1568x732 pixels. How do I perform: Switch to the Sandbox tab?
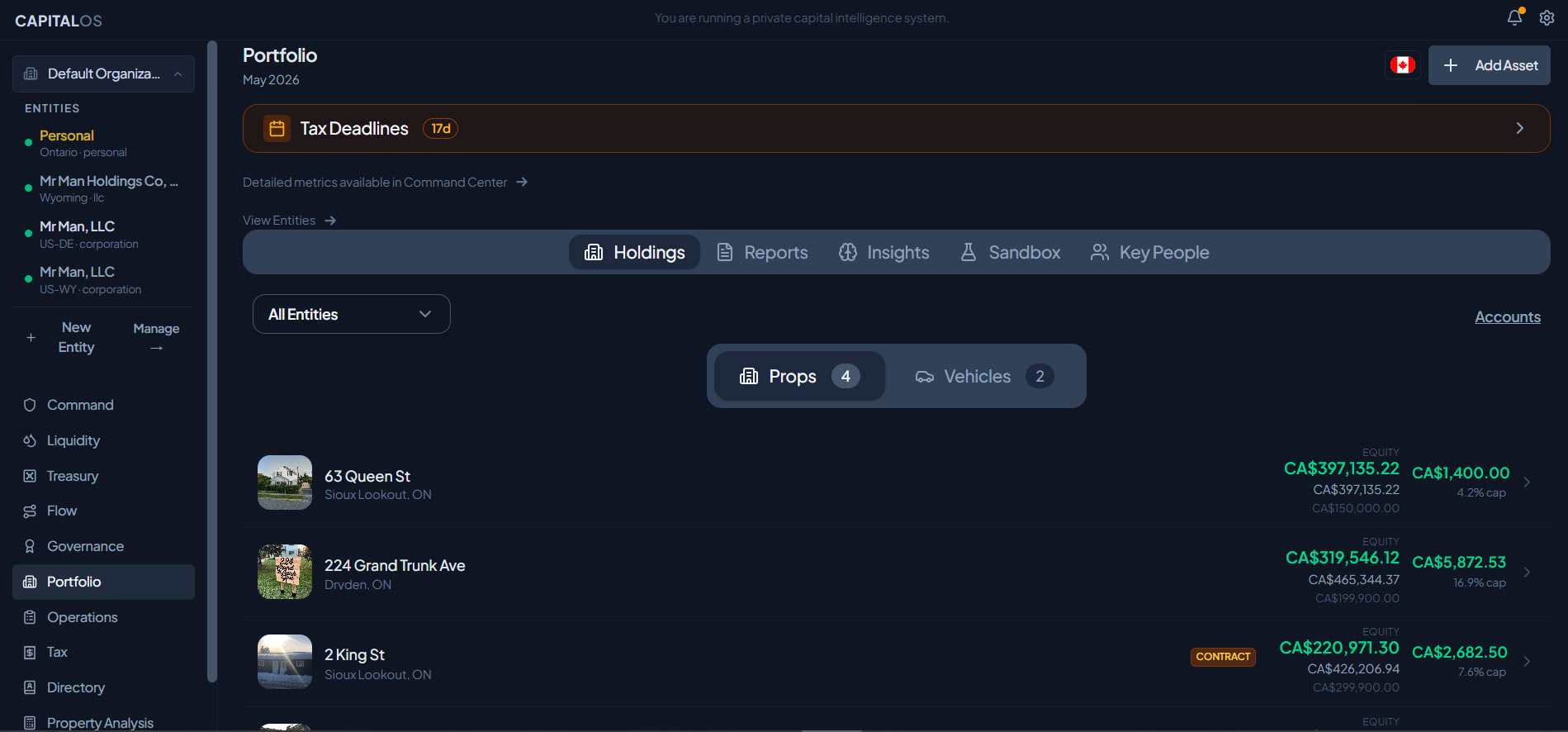[1011, 252]
